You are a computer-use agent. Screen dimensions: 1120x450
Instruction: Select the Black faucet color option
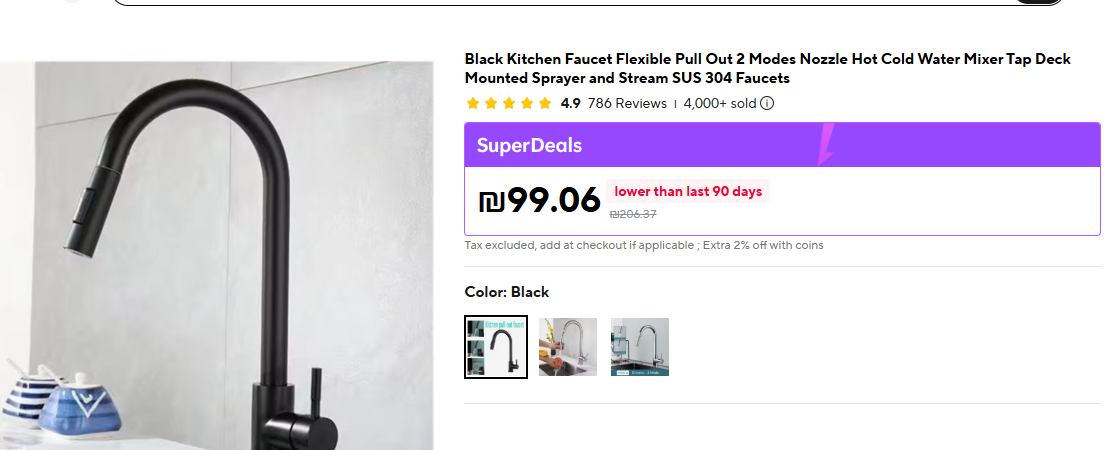coord(496,347)
